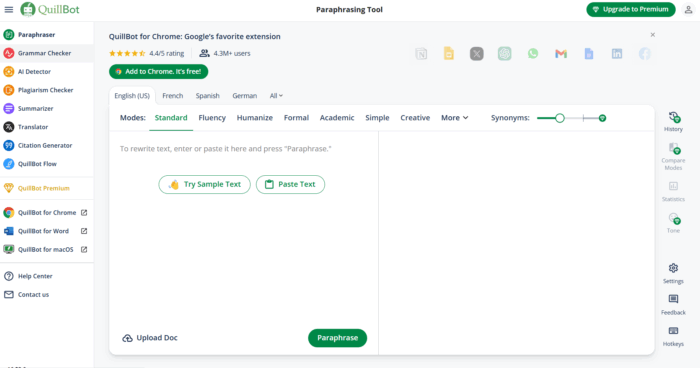Select the German language tab
The width and height of the screenshot is (700, 368).
point(245,96)
